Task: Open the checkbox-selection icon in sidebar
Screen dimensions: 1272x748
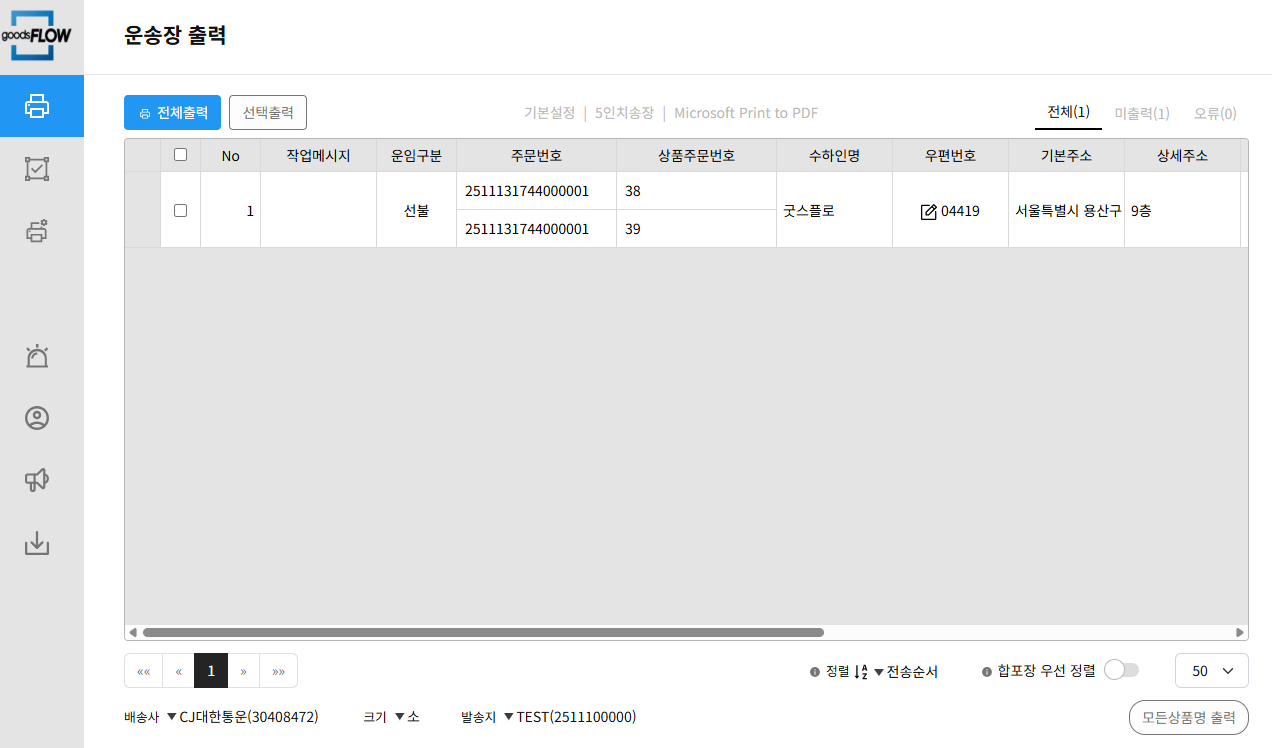Action: point(37,169)
